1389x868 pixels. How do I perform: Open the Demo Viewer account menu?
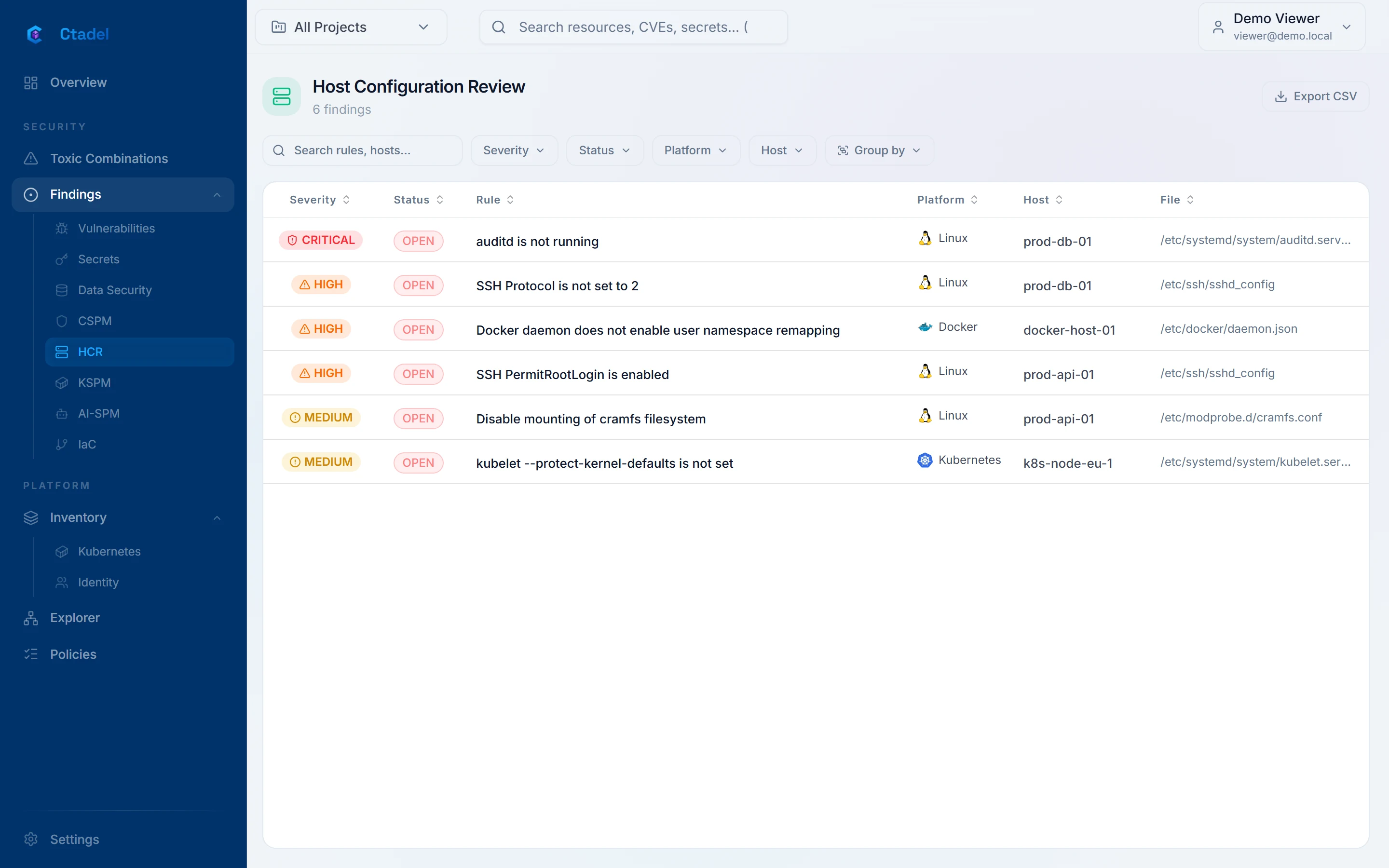(1281, 27)
